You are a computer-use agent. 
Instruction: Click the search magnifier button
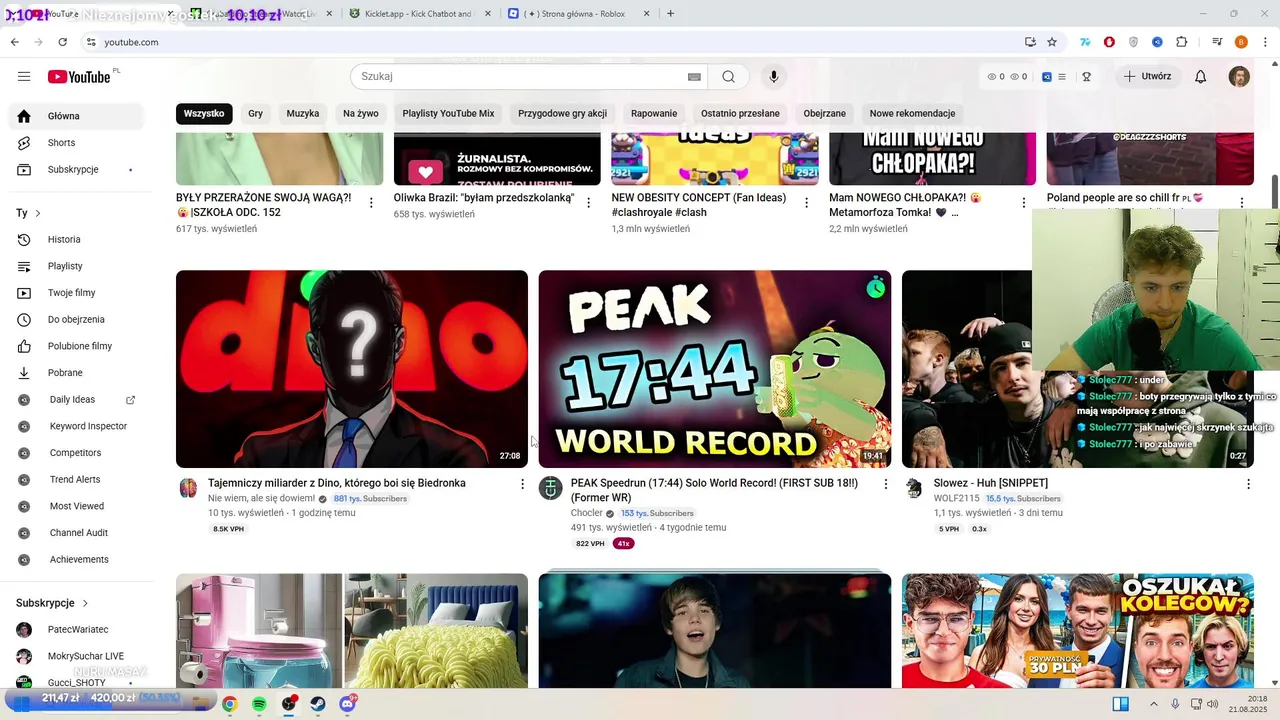(728, 77)
